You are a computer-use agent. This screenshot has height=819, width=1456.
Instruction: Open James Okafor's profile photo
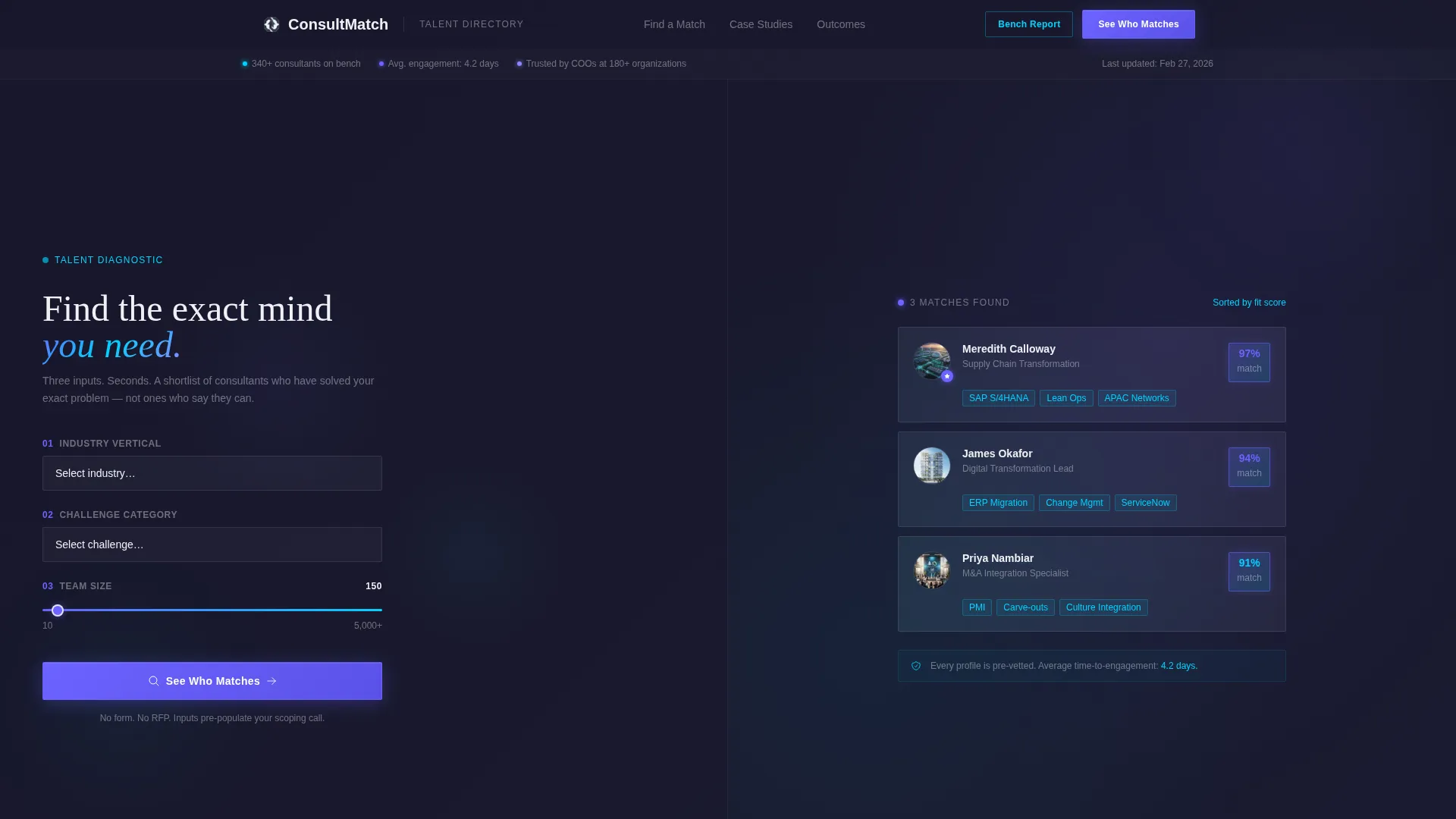[x=932, y=466]
